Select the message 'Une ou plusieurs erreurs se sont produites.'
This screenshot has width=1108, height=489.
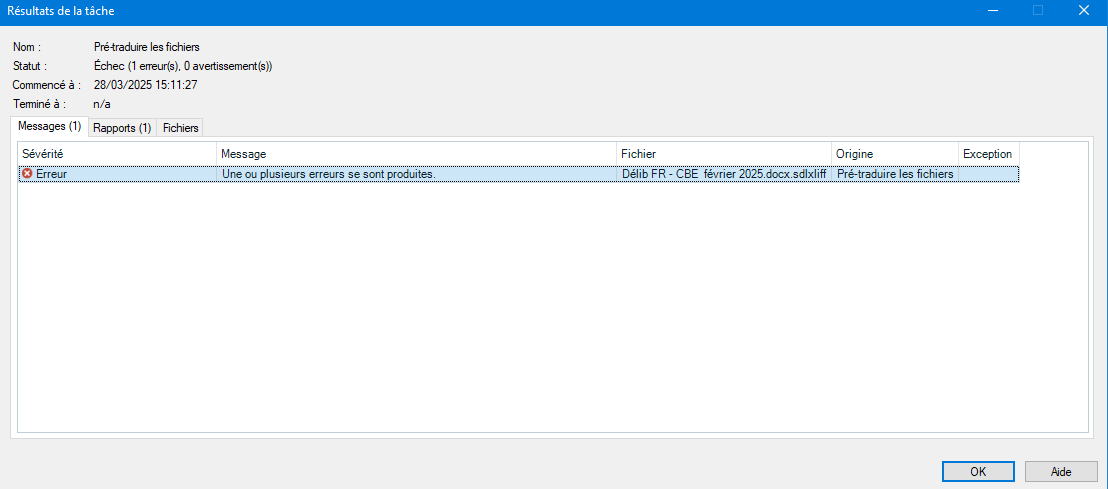point(329,174)
